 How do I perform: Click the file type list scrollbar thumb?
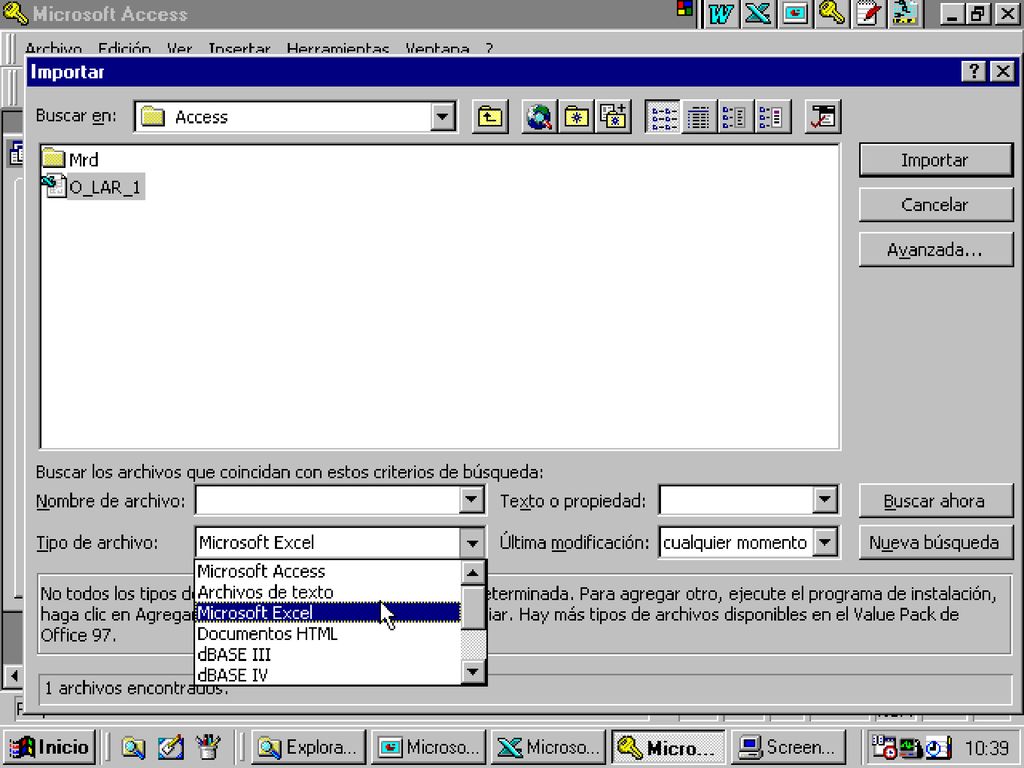[473, 607]
